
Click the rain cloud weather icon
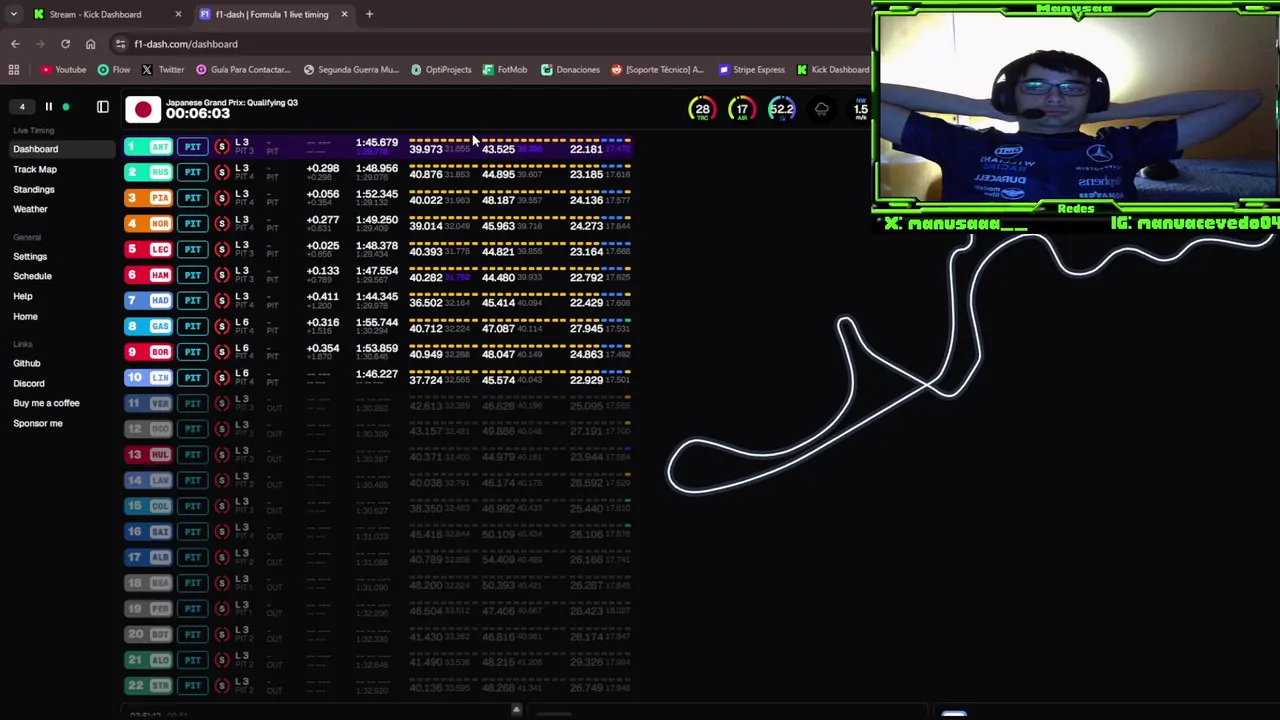click(821, 109)
